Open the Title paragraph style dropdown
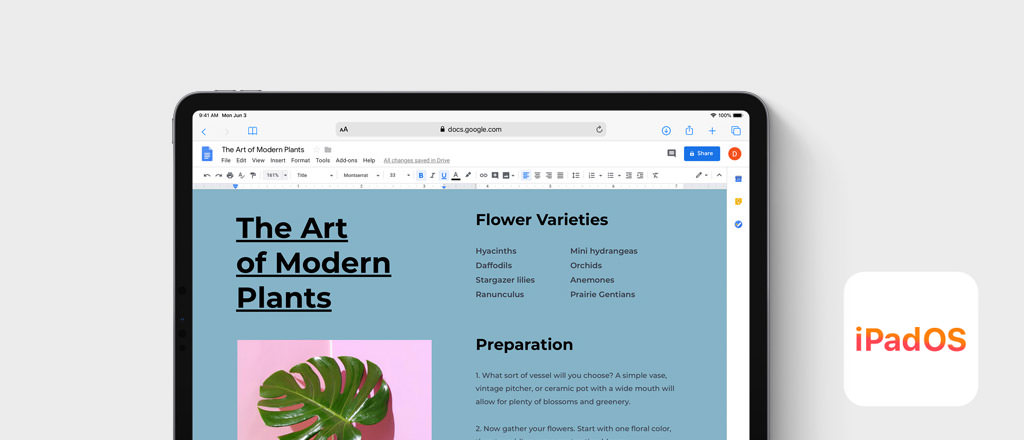 coord(315,175)
